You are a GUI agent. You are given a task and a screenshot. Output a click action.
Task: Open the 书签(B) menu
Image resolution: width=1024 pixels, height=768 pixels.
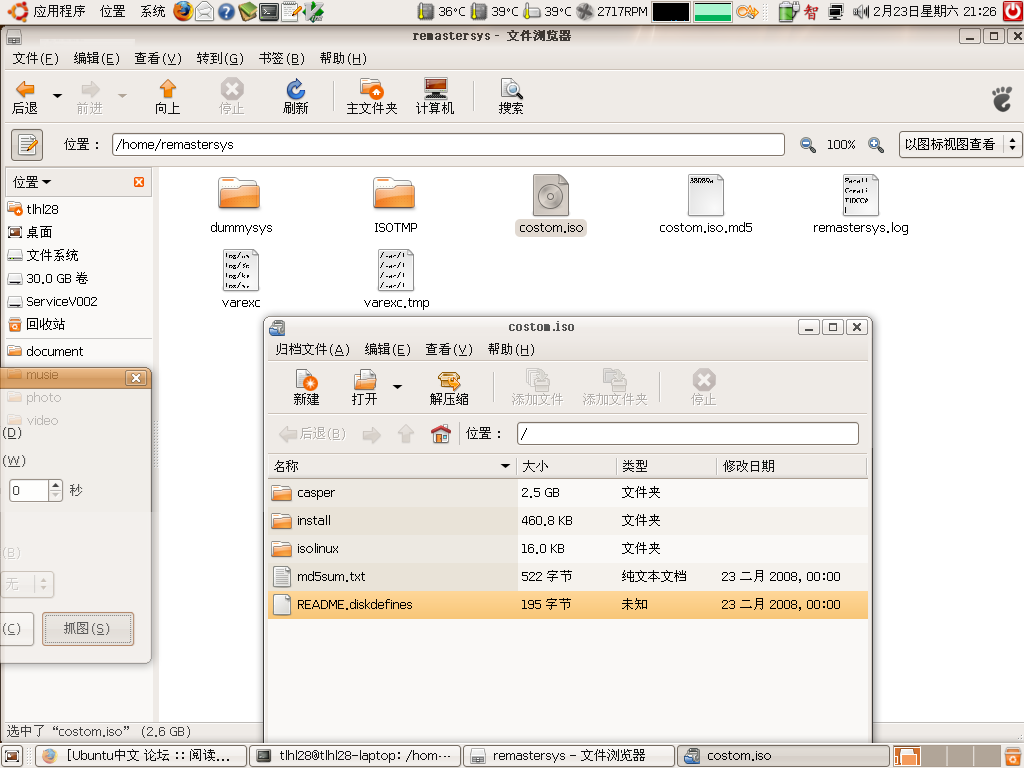coord(281,59)
